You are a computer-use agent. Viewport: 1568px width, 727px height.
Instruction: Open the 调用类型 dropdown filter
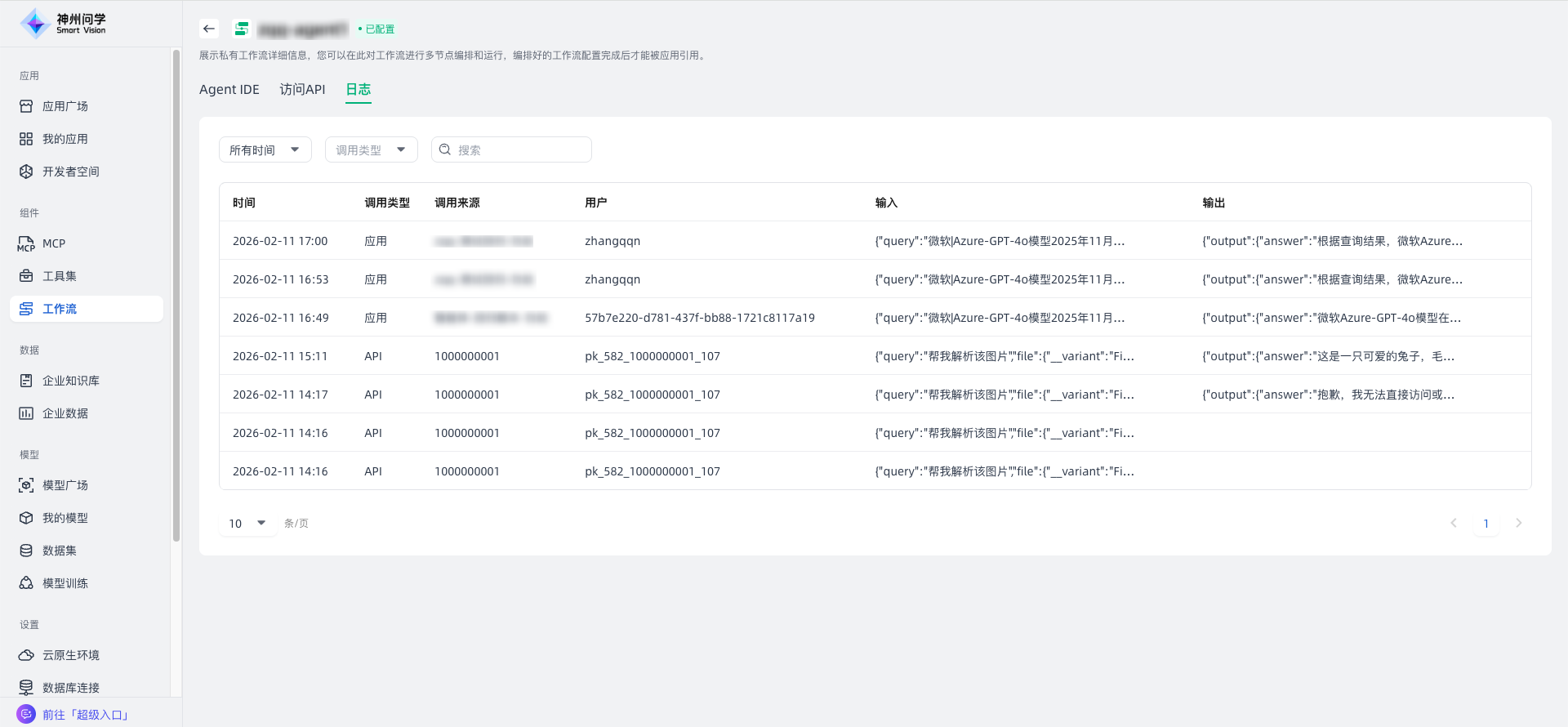(x=371, y=149)
